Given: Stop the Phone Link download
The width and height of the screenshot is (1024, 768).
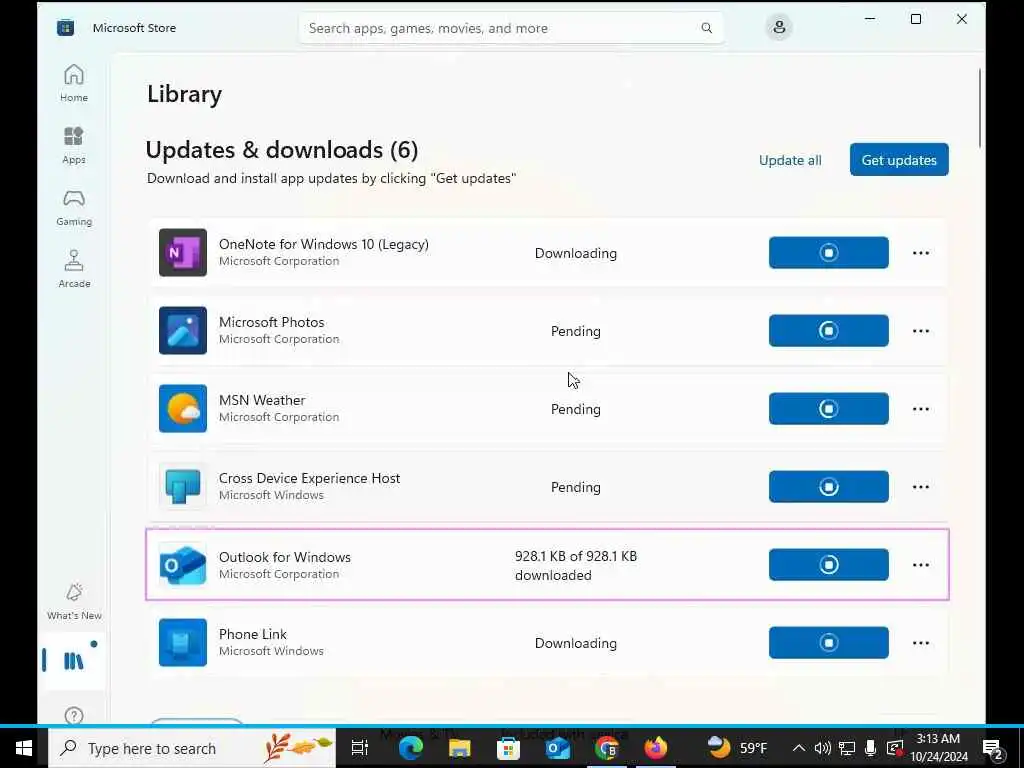Looking at the screenshot, I should point(828,643).
